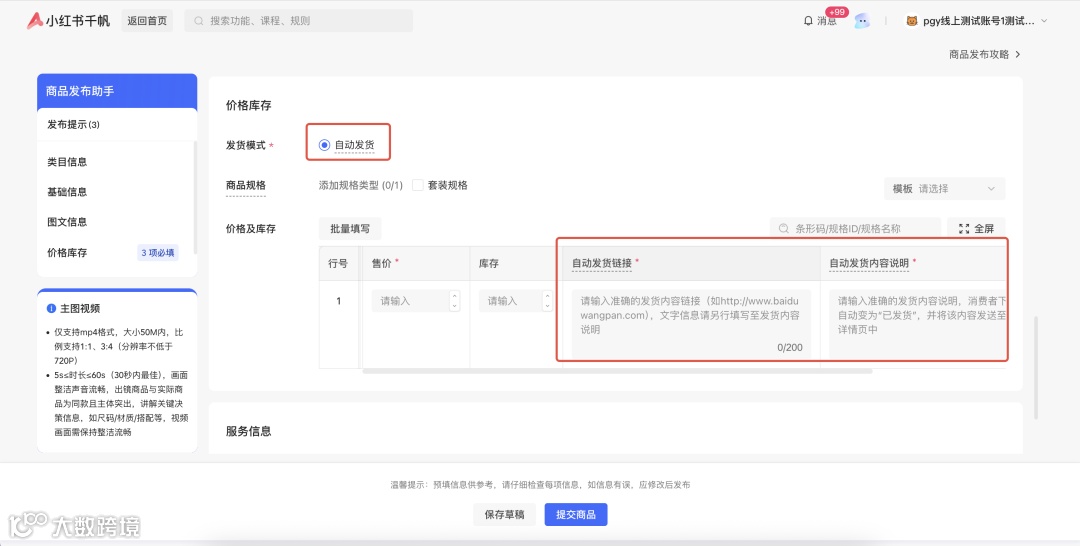Open 发布提示(3) in sidebar
This screenshot has height=546, width=1080.
(x=73, y=125)
